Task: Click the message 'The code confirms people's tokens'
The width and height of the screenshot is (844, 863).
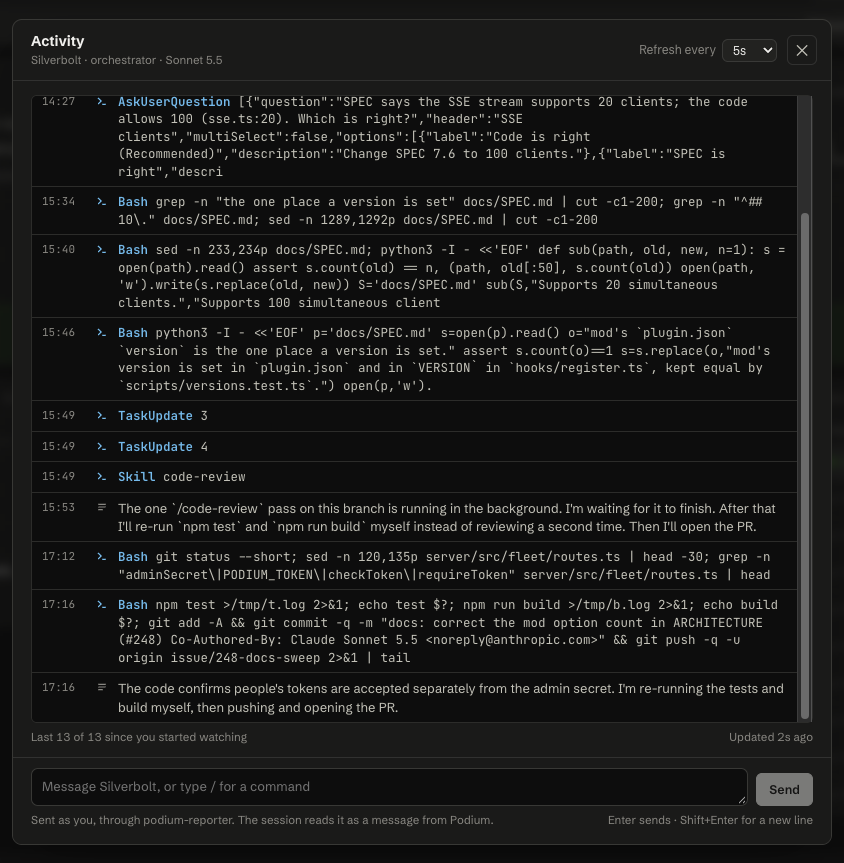Action: [450, 698]
